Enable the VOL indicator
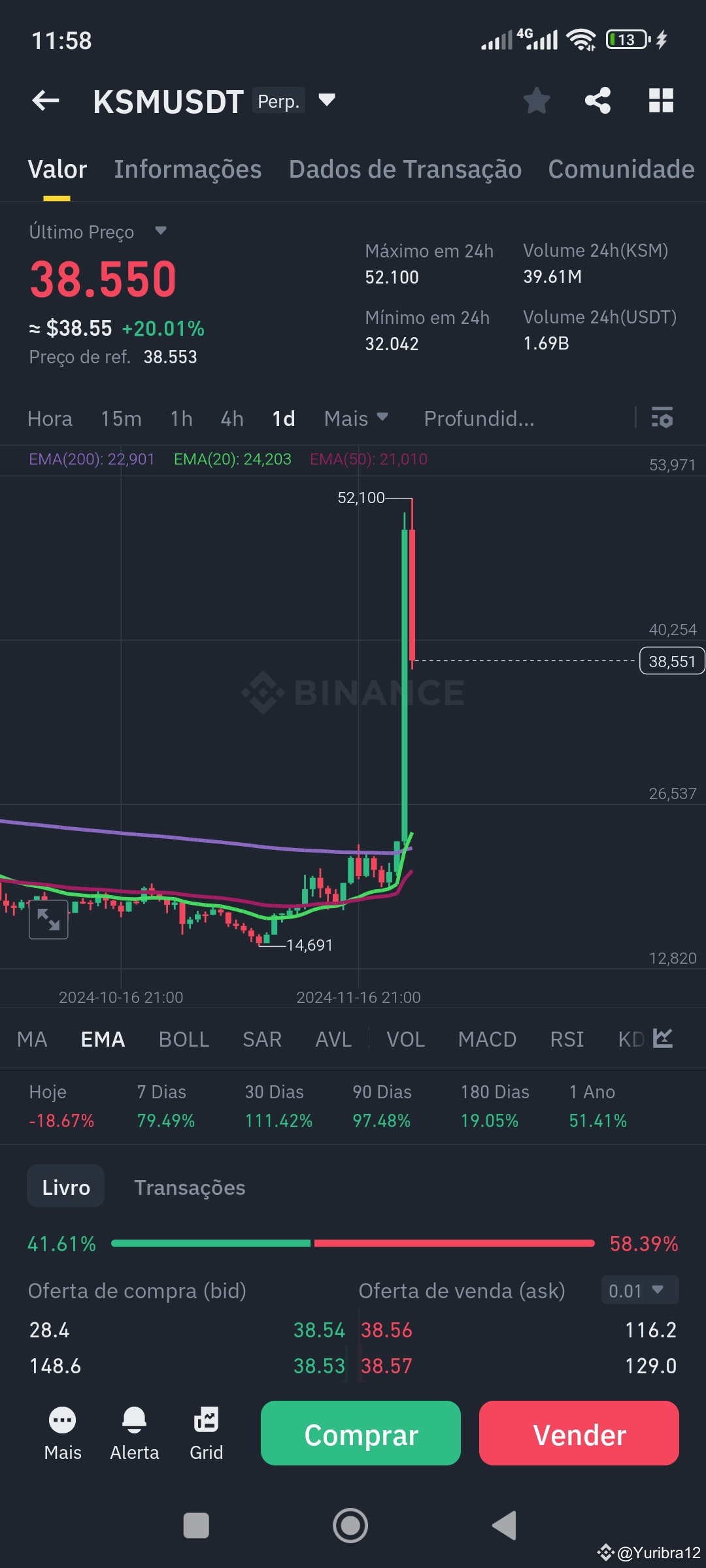 pyautogui.click(x=406, y=1039)
